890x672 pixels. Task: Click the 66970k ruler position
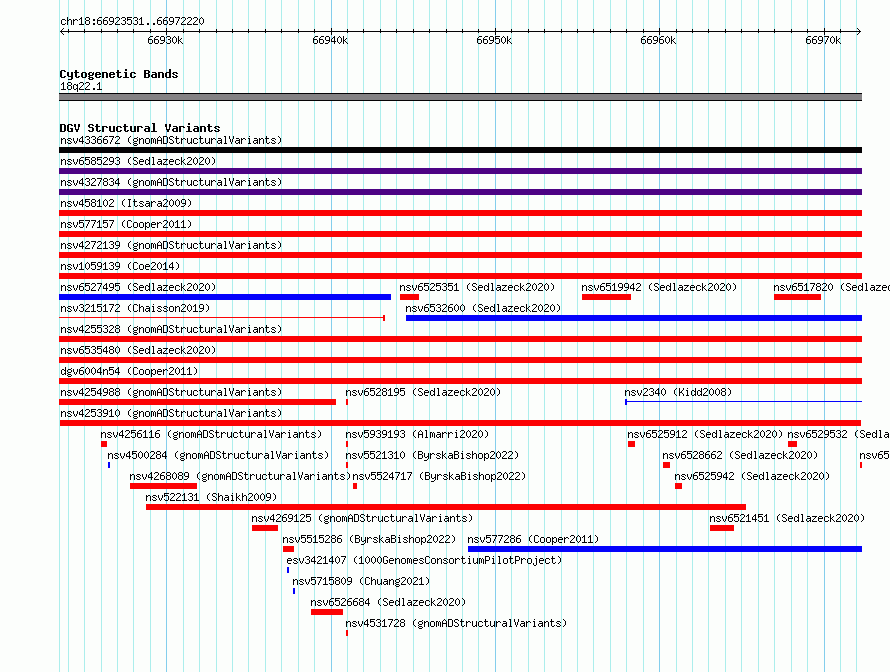(x=823, y=40)
